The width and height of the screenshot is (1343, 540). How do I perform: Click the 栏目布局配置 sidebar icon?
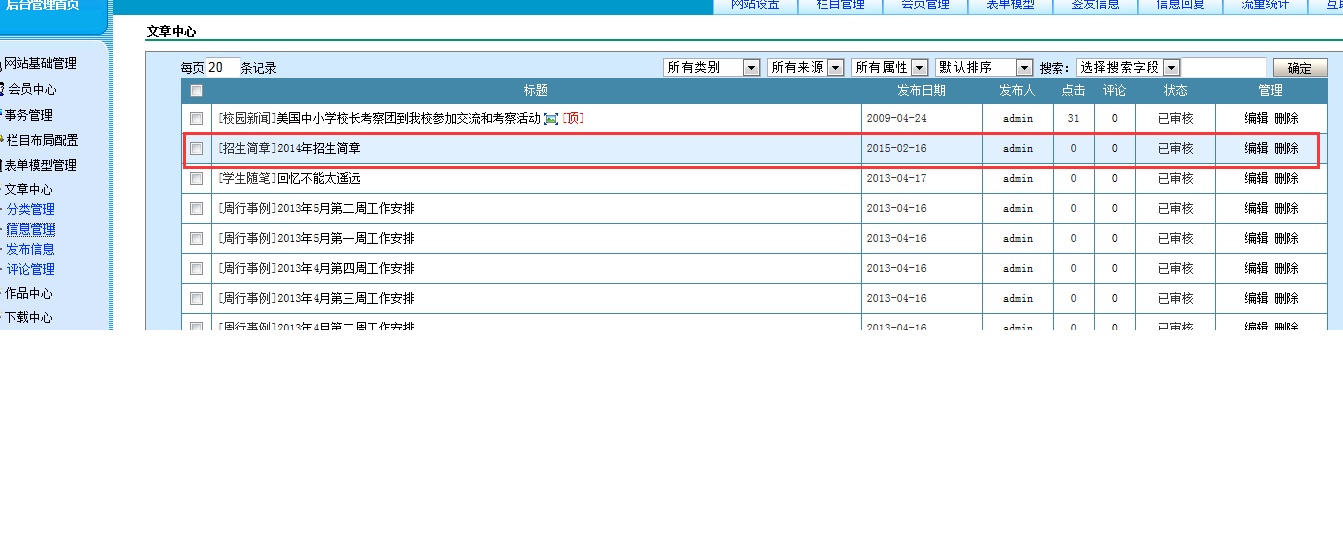coord(2,140)
